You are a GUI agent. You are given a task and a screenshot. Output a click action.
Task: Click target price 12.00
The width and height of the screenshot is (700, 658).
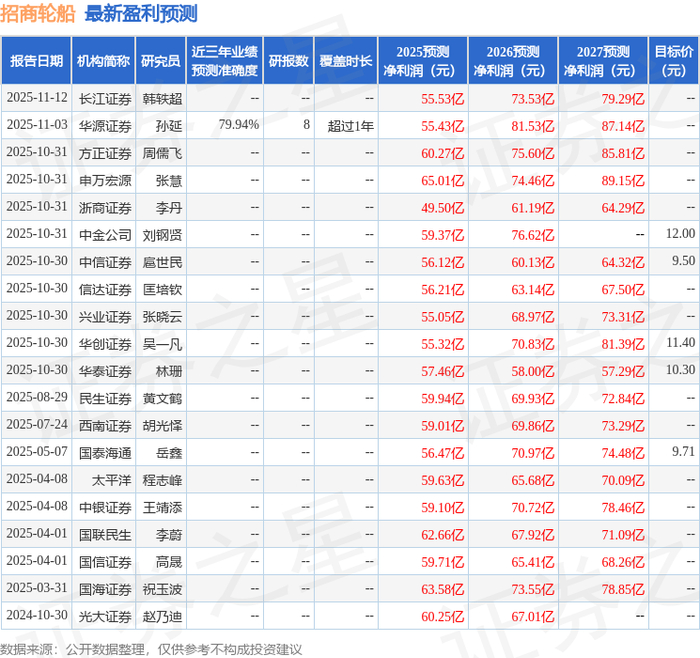coord(680,233)
